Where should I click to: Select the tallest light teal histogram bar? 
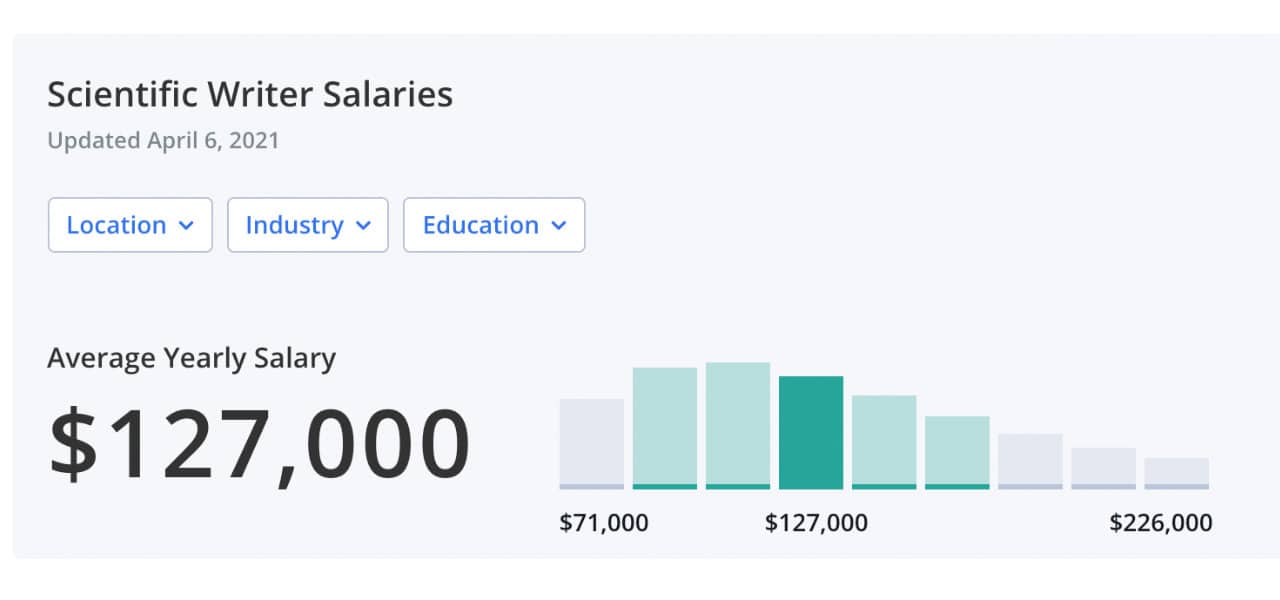click(x=738, y=425)
